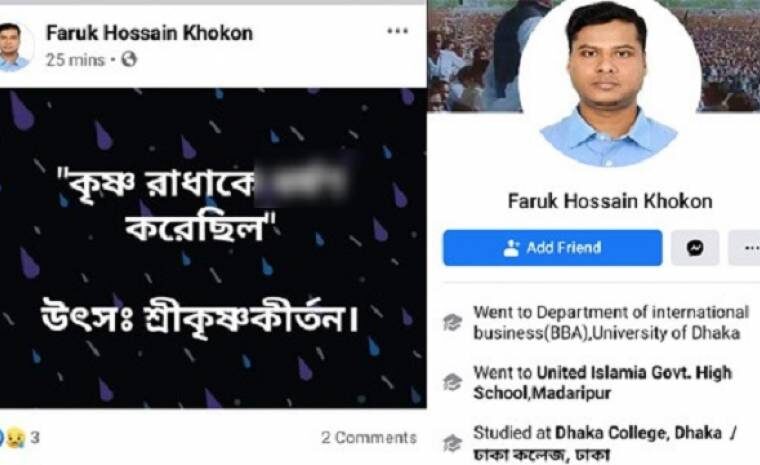
Task: Open the reactions count of 3
Action: coord(35,438)
